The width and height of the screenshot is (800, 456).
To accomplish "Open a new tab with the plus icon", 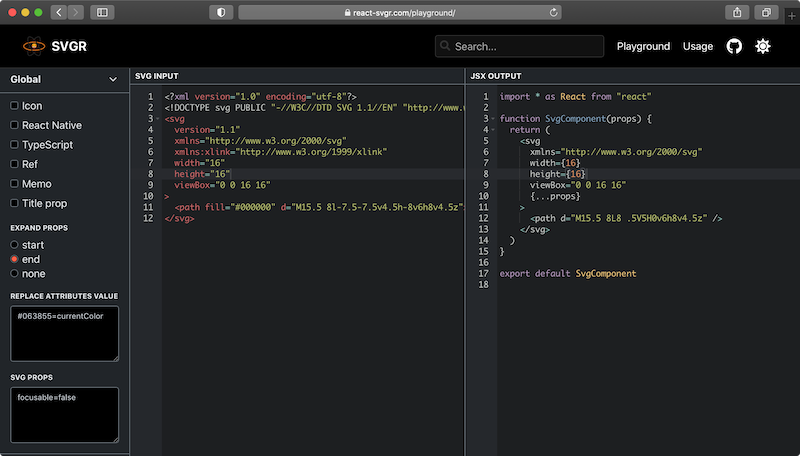I will click(792, 16).
